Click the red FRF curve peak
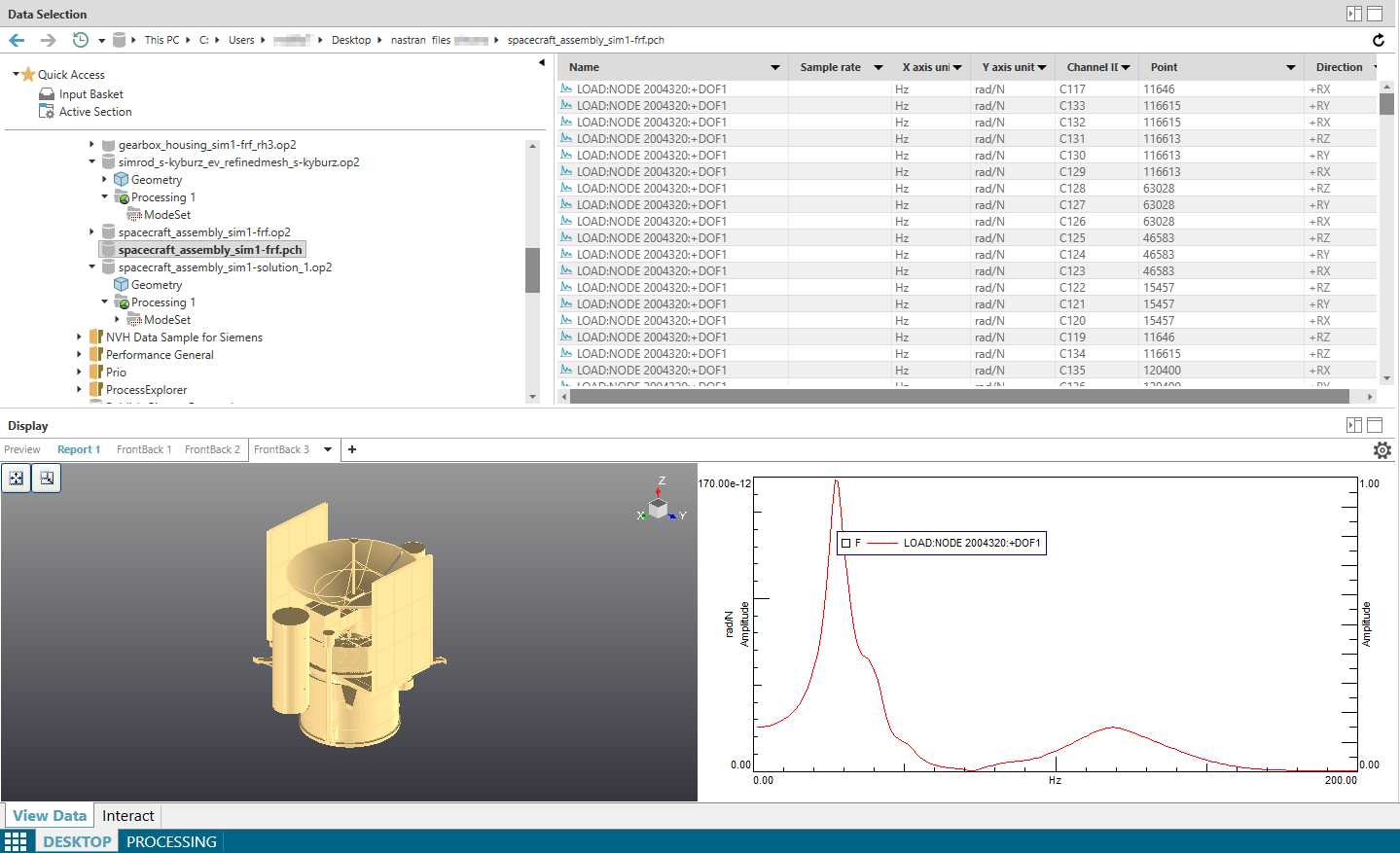The width and height of the screenshot is (1400, 853). click(836, 482)
